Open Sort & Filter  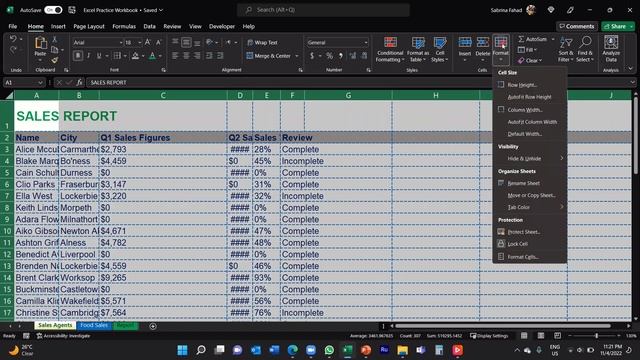[x=566, y=49]
